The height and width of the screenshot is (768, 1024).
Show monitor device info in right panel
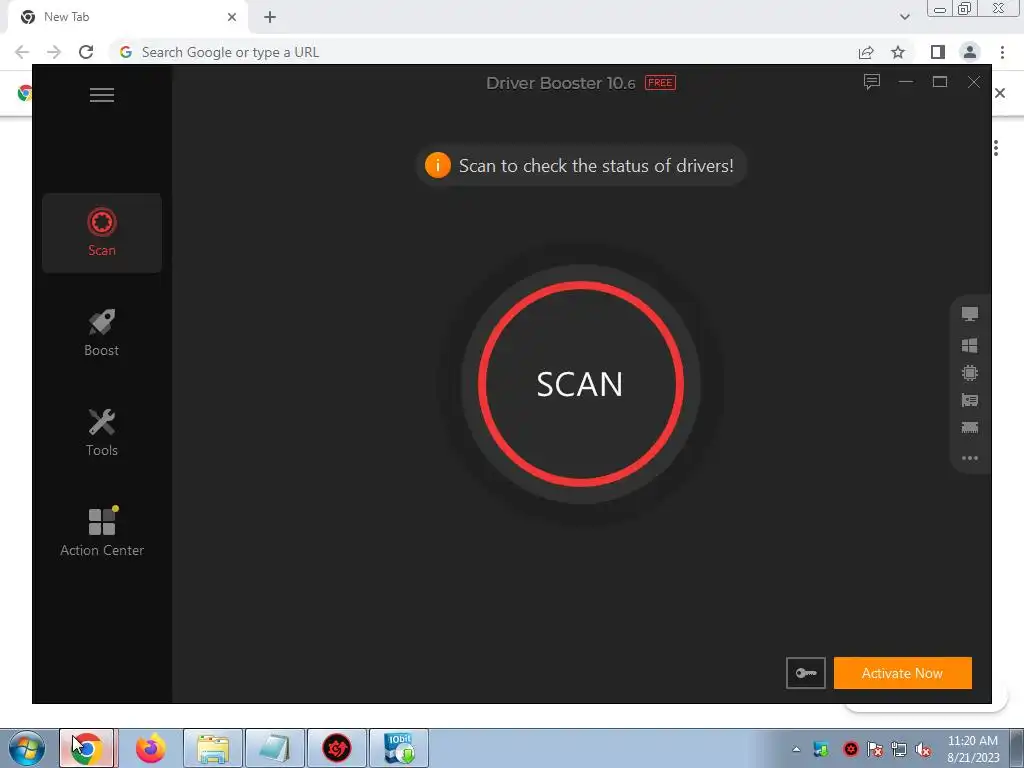point(970,314)
